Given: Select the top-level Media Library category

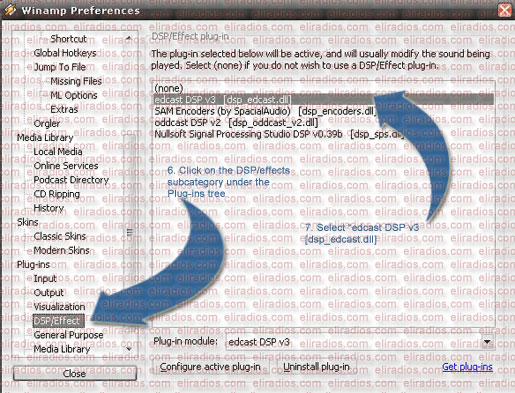Looking at the screenshot, I should pos(45,137).
